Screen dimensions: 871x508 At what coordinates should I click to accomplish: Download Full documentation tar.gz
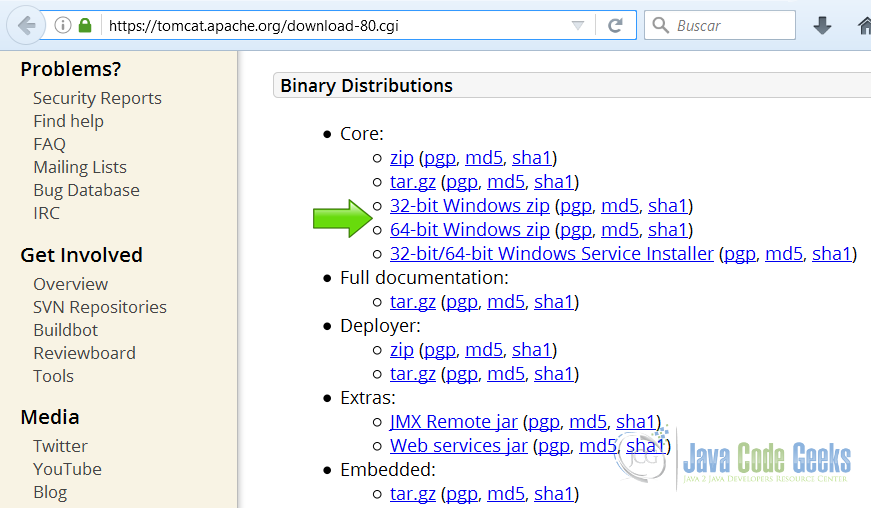coord(413,302)
